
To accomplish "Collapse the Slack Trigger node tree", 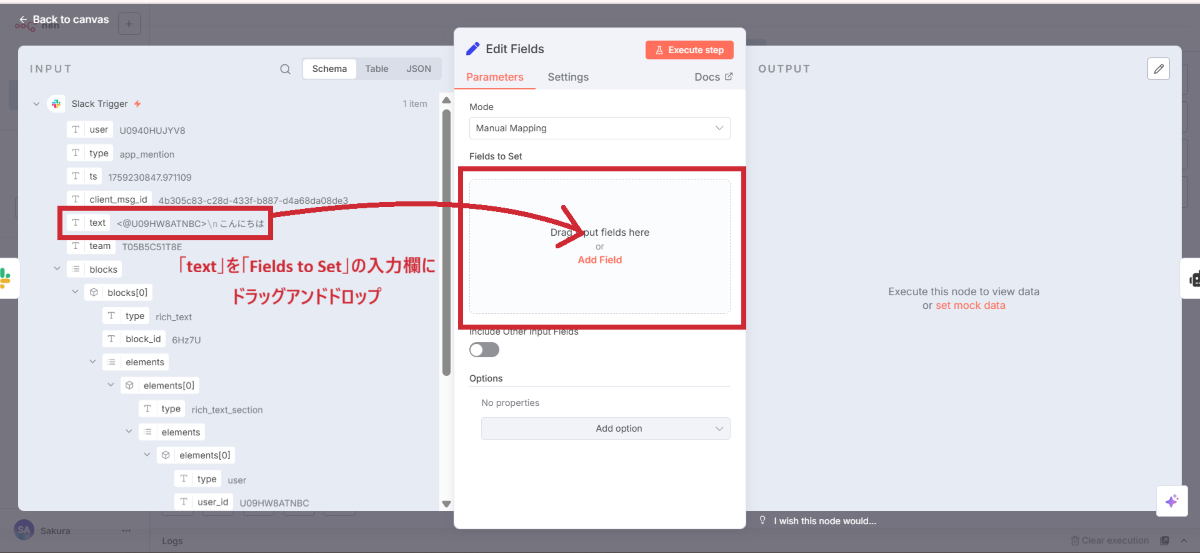I will pyautogui.click(x=37, y=103).
